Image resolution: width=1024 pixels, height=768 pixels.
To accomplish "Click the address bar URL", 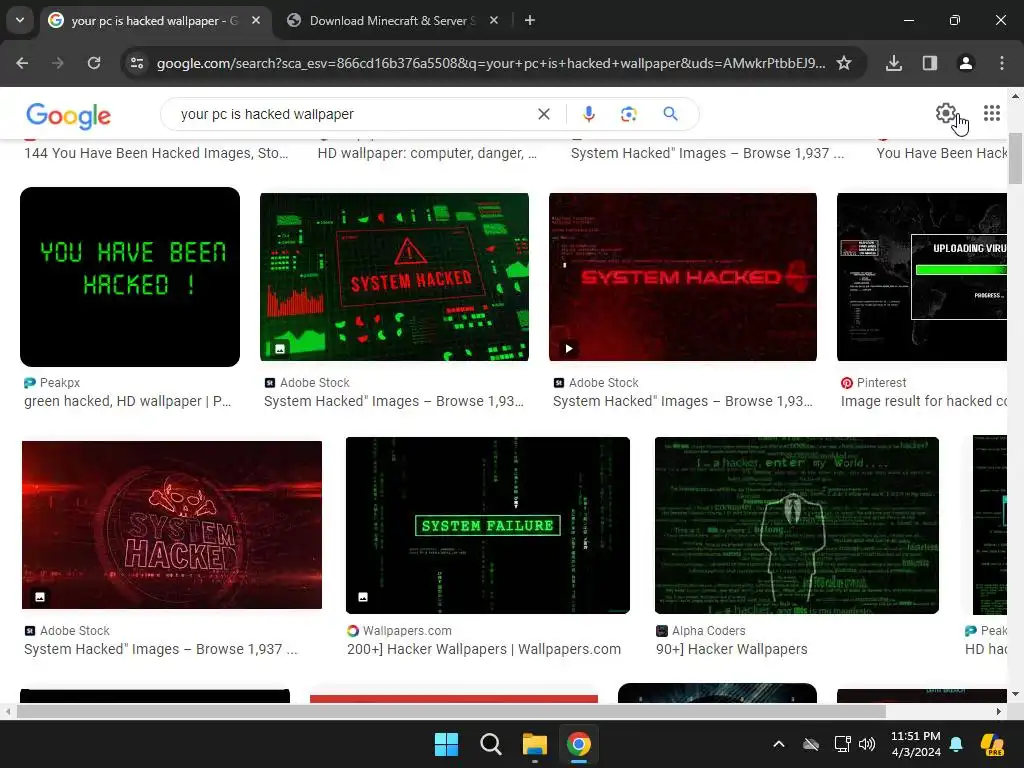I will [491, 63].
